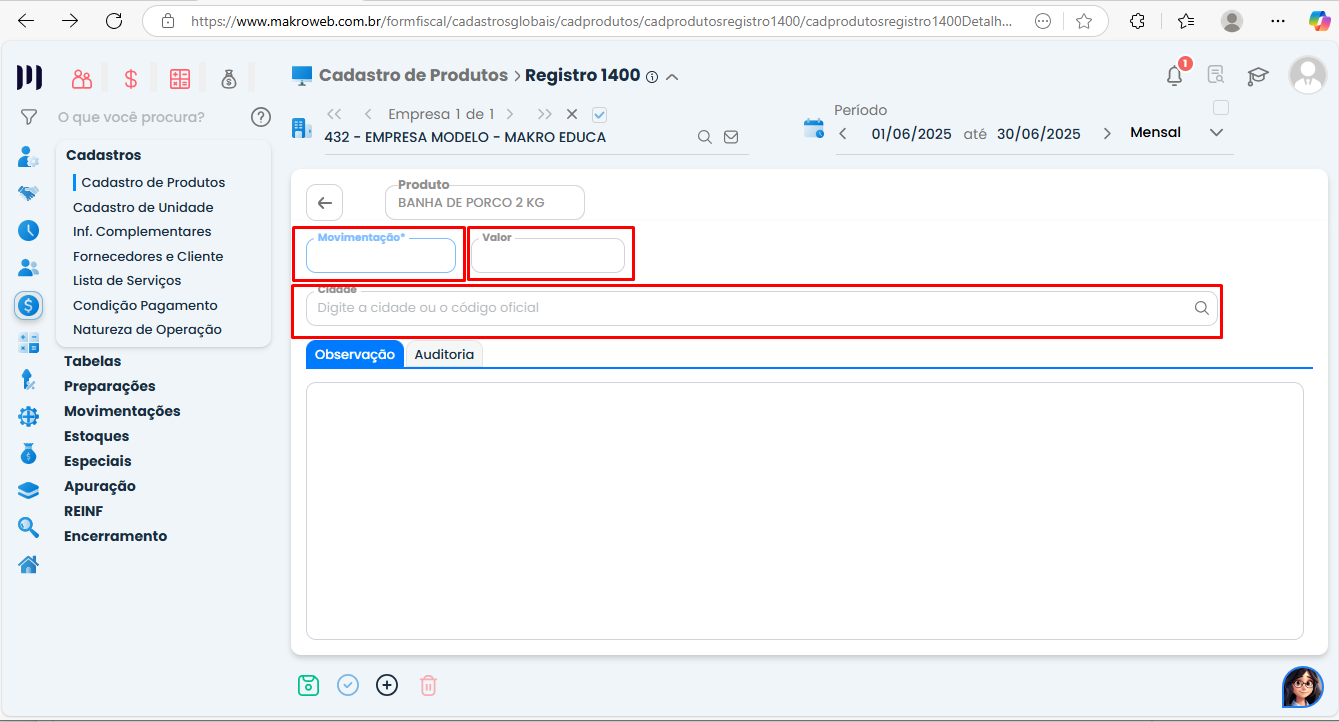Open the help question mark icon

(x=261, y=117)
